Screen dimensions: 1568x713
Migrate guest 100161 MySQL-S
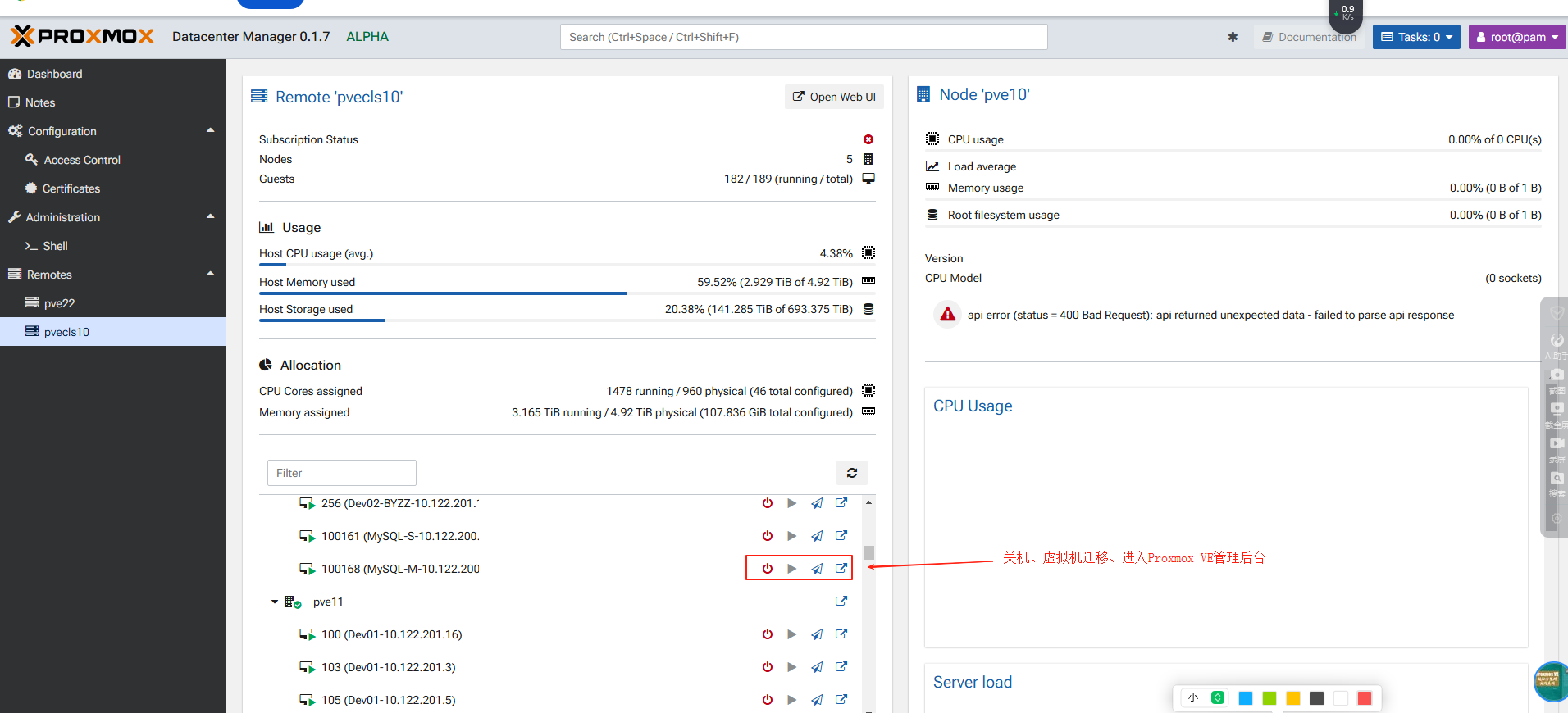tap(817, 536)
